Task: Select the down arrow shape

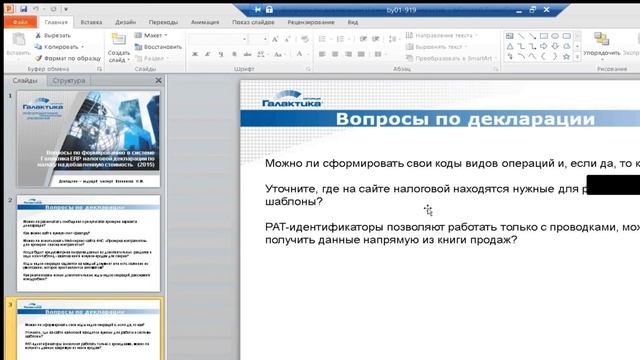Action: click(x=555, y=47)
